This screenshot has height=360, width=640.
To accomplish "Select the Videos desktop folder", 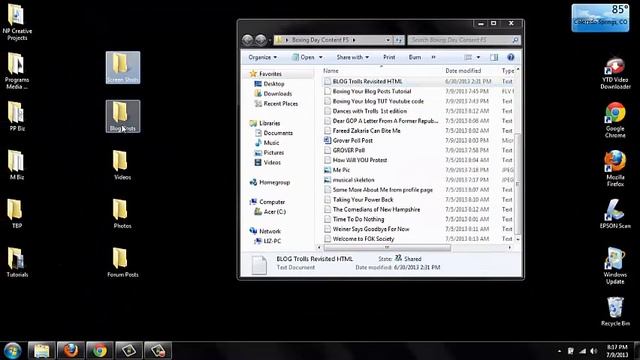I will coord(122,165).
